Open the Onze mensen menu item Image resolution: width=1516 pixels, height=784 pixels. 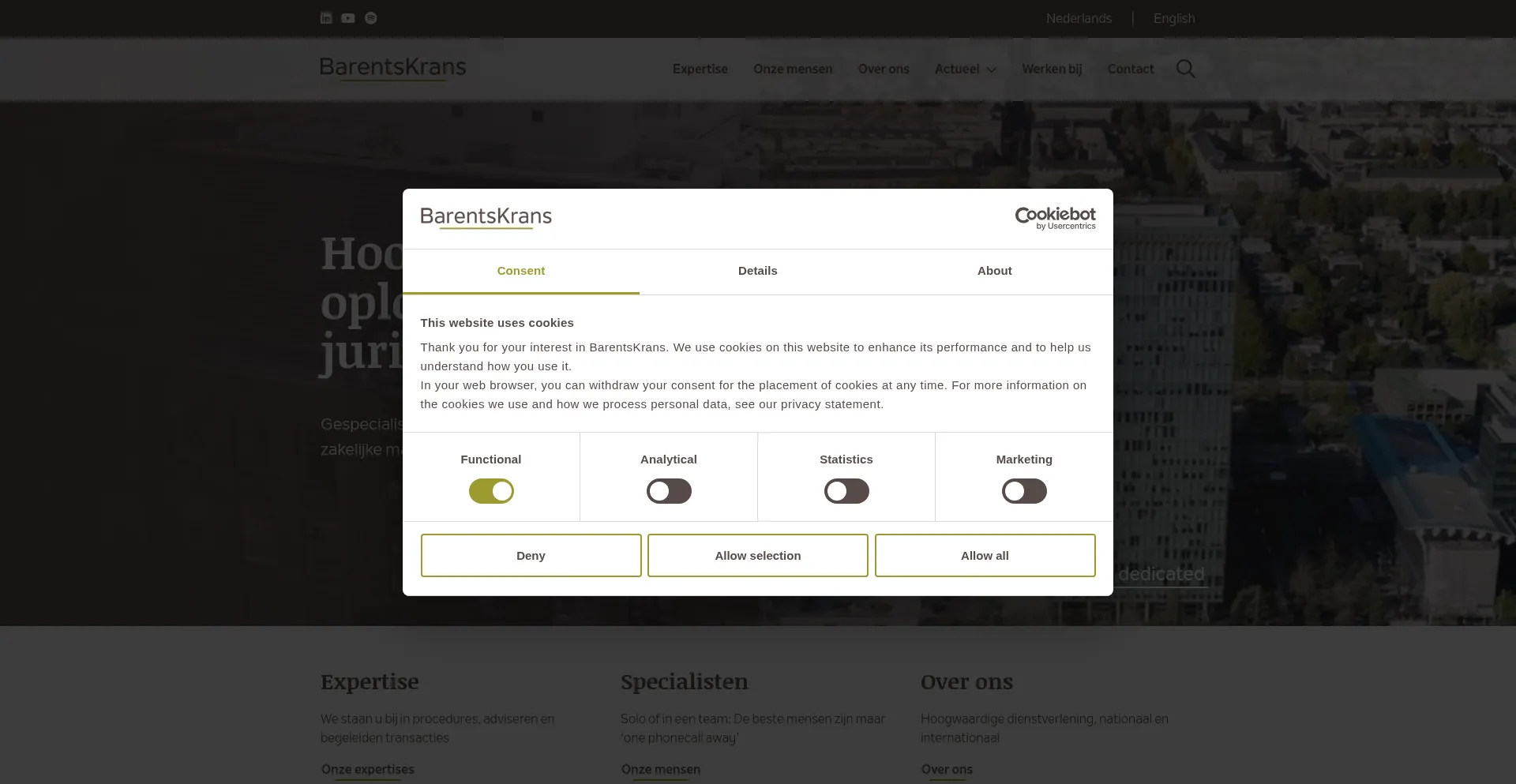coord(793,69)
